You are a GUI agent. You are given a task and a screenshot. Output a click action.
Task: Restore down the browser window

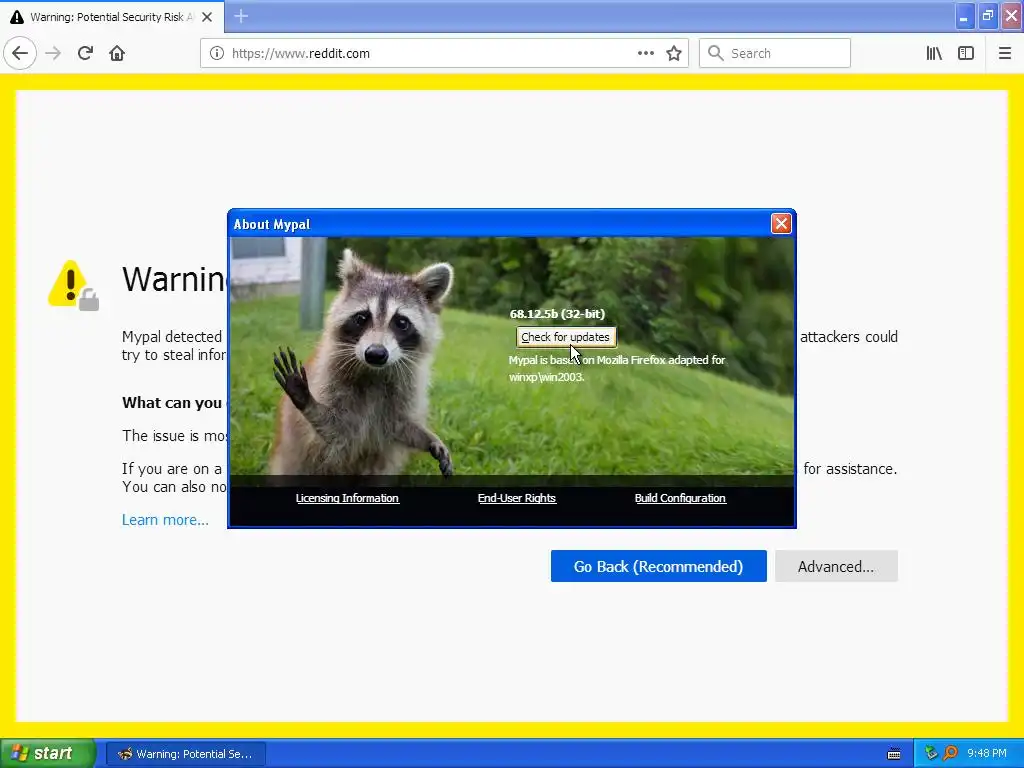(987, 16)
